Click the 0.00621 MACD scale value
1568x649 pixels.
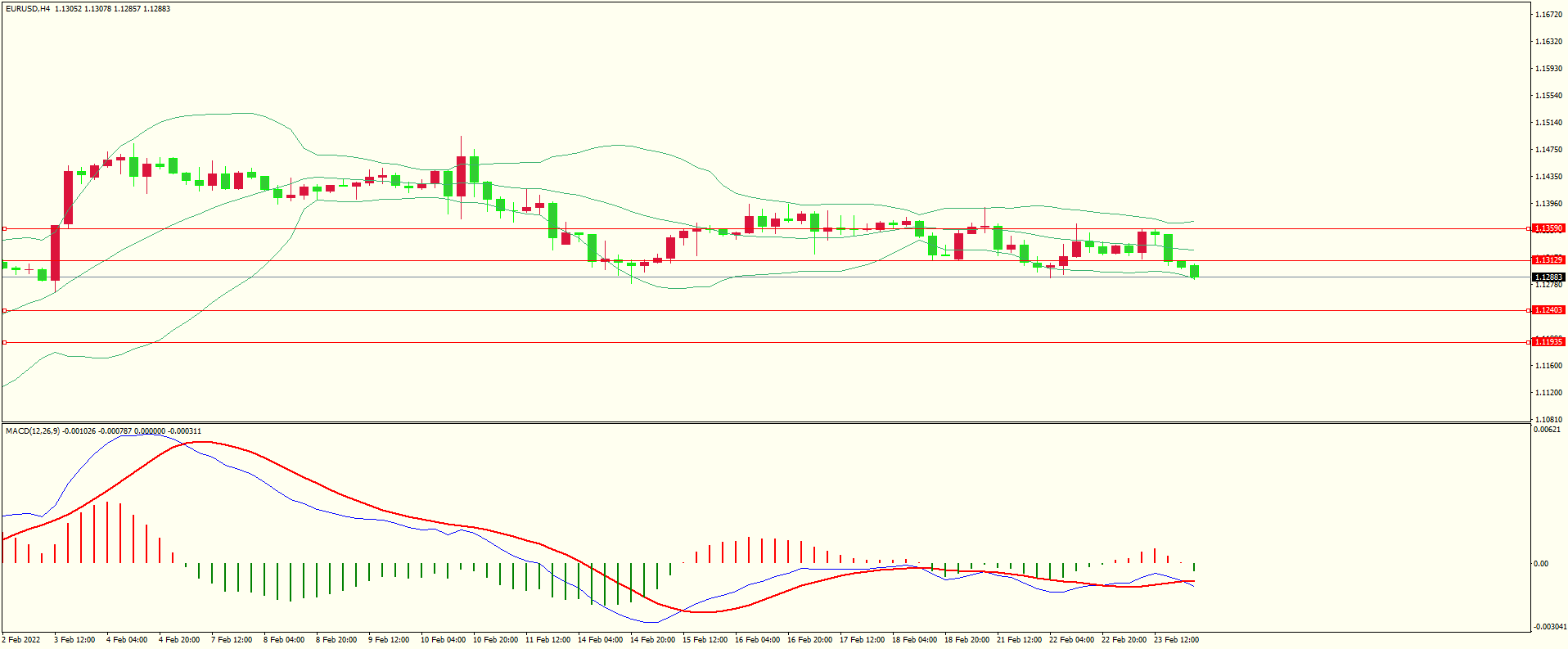[x=1547, y=430]
